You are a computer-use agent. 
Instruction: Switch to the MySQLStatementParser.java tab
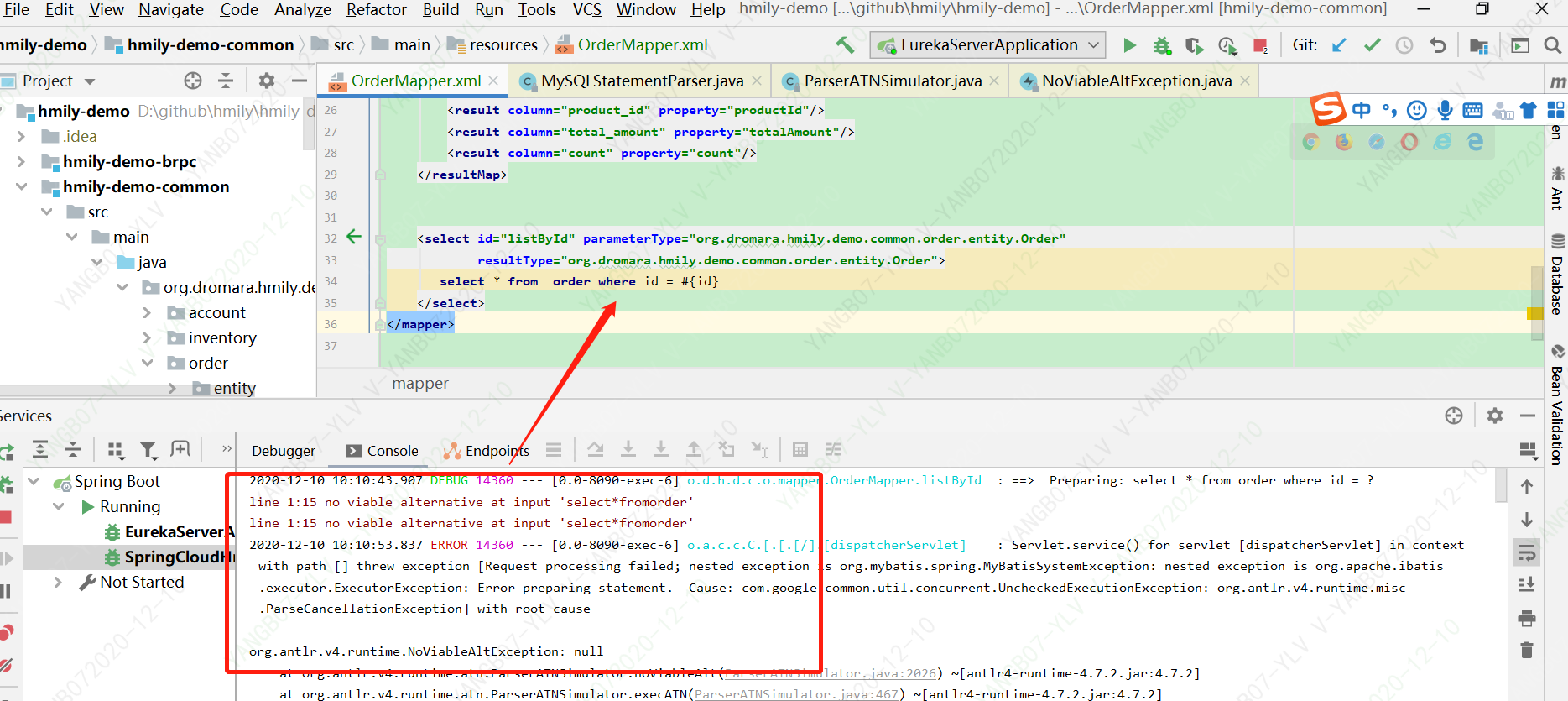pos(642,81)
